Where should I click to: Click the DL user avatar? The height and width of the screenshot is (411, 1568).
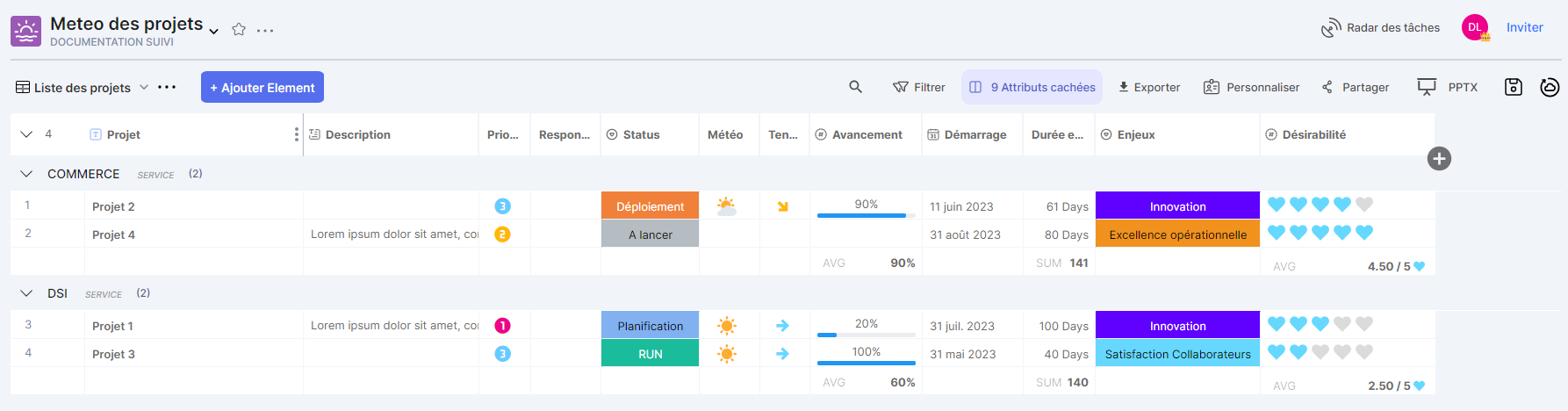pos(1475,27)
